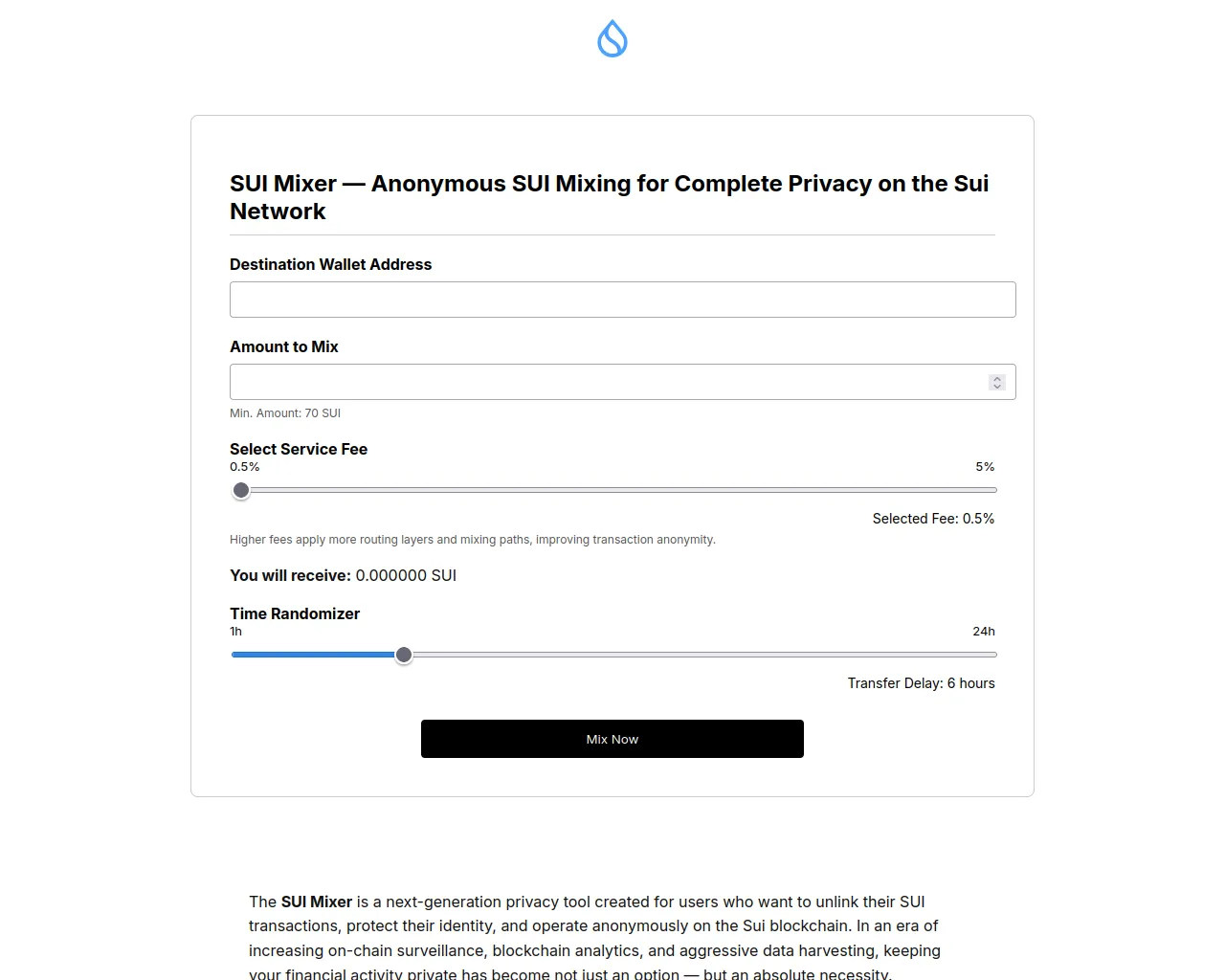The height and width of the screenshot is (980, 1225).
Task: Click the "Destination Wallet Address" label
Action: [330, 264]
